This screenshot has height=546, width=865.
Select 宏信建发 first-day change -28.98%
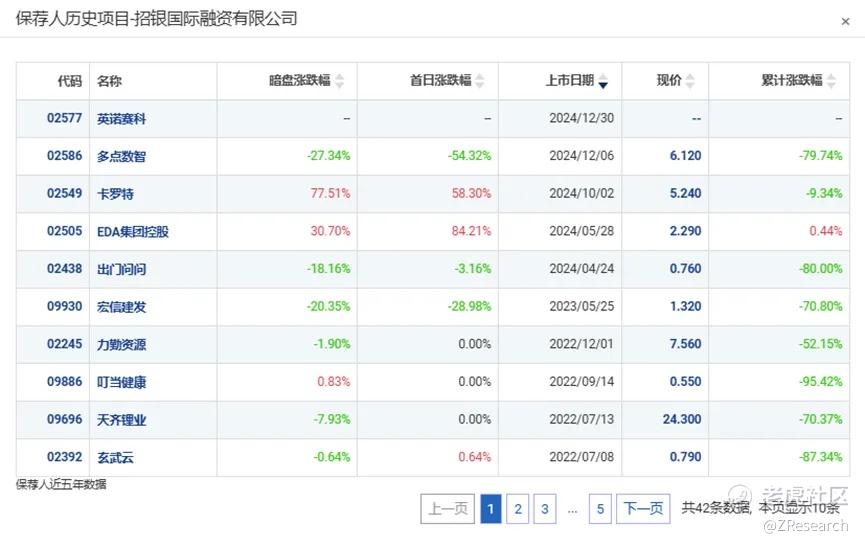[x=469, y=306]
